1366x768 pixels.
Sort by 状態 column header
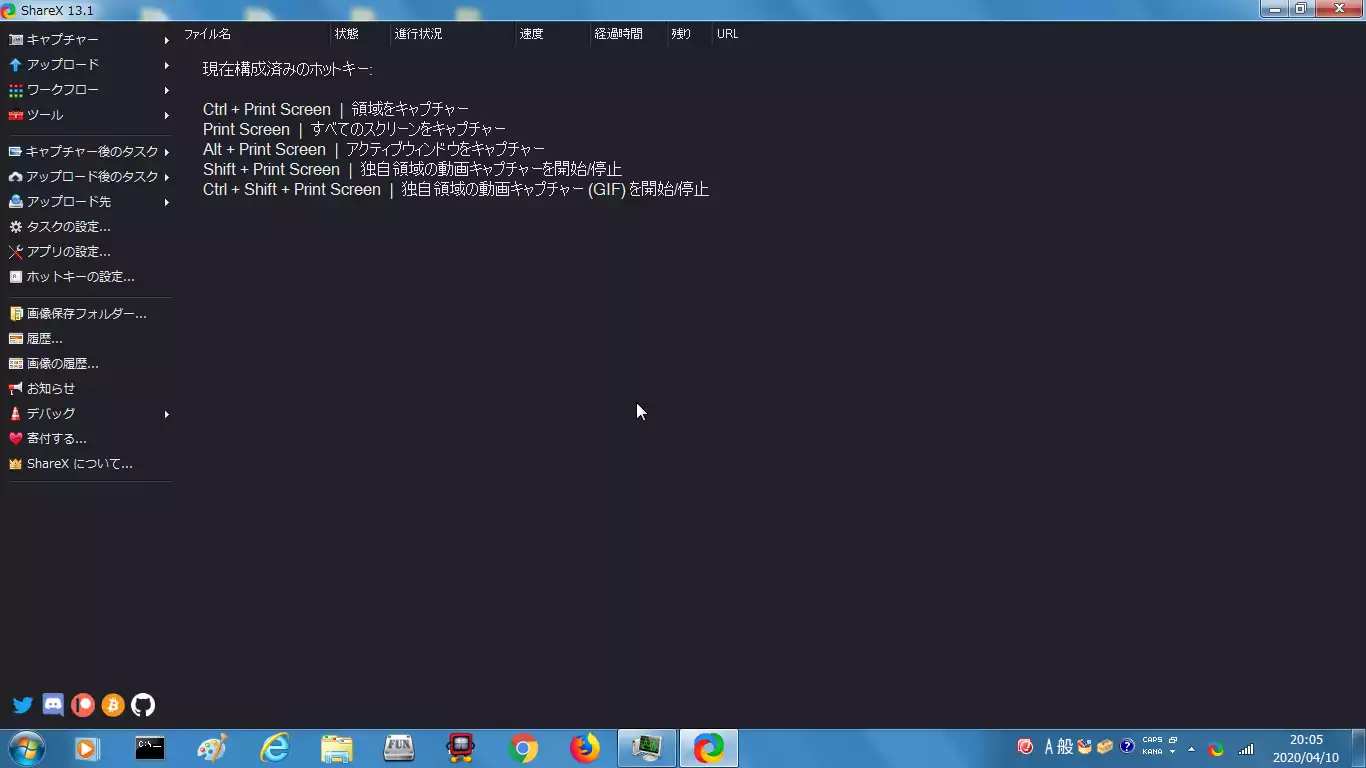pos(360,34)
